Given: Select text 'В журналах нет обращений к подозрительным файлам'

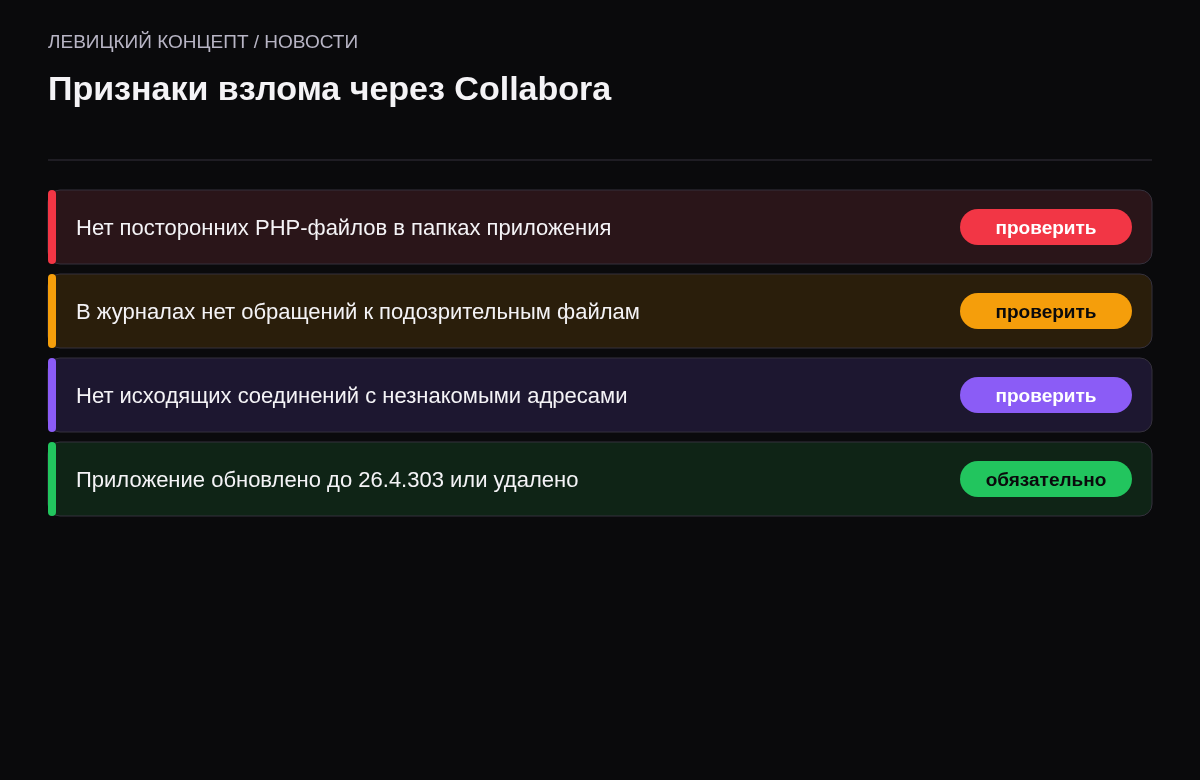Looking at the screenshot, I should coord(358,312).
